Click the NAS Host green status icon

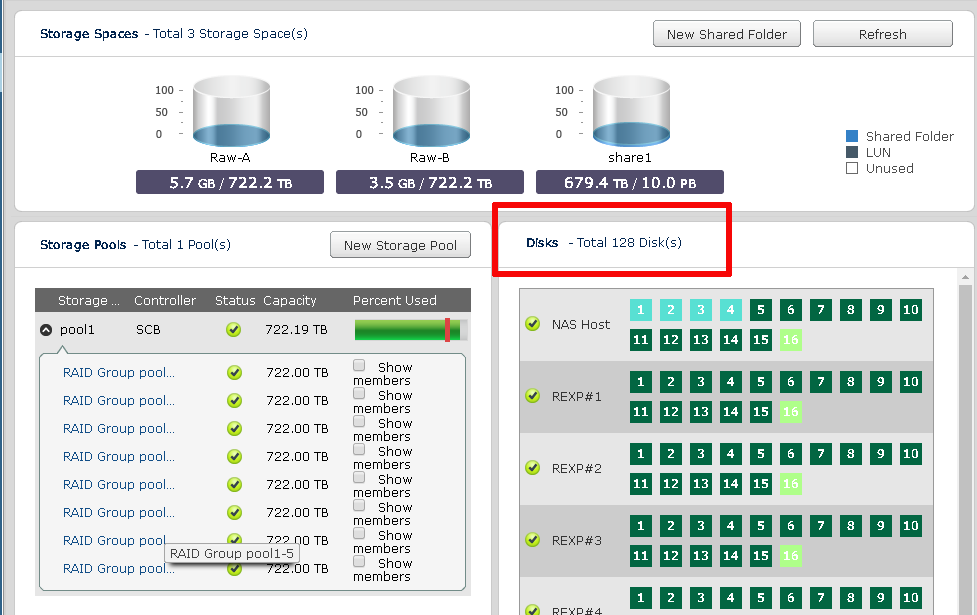click(532, 323)
